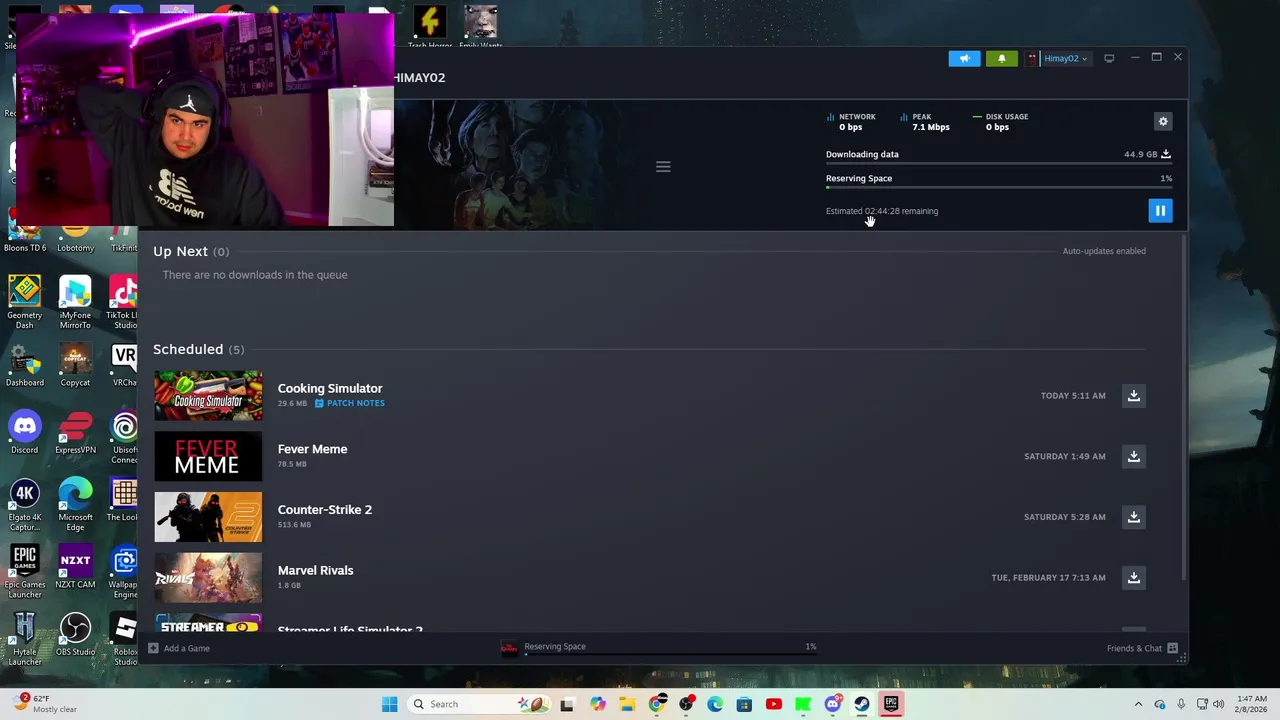The height and width of the screenshot is (720, 1280).
Task: Open NZXT CAM desktop shortcut
Action: tap(75, 567)
